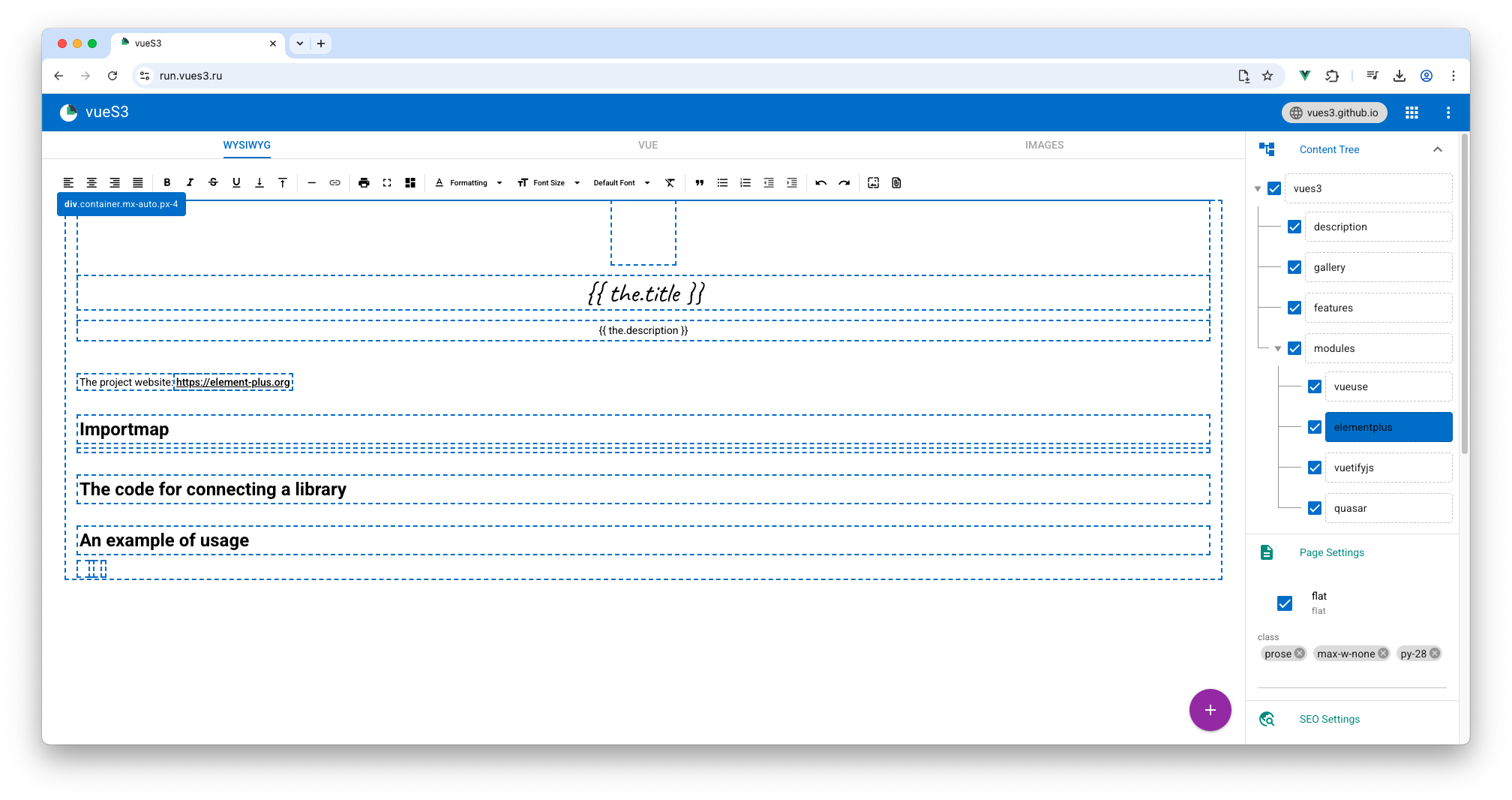Viewport: 1512px width, 800px height.
Task: Insert a block quote
Action: click(700, 182)
